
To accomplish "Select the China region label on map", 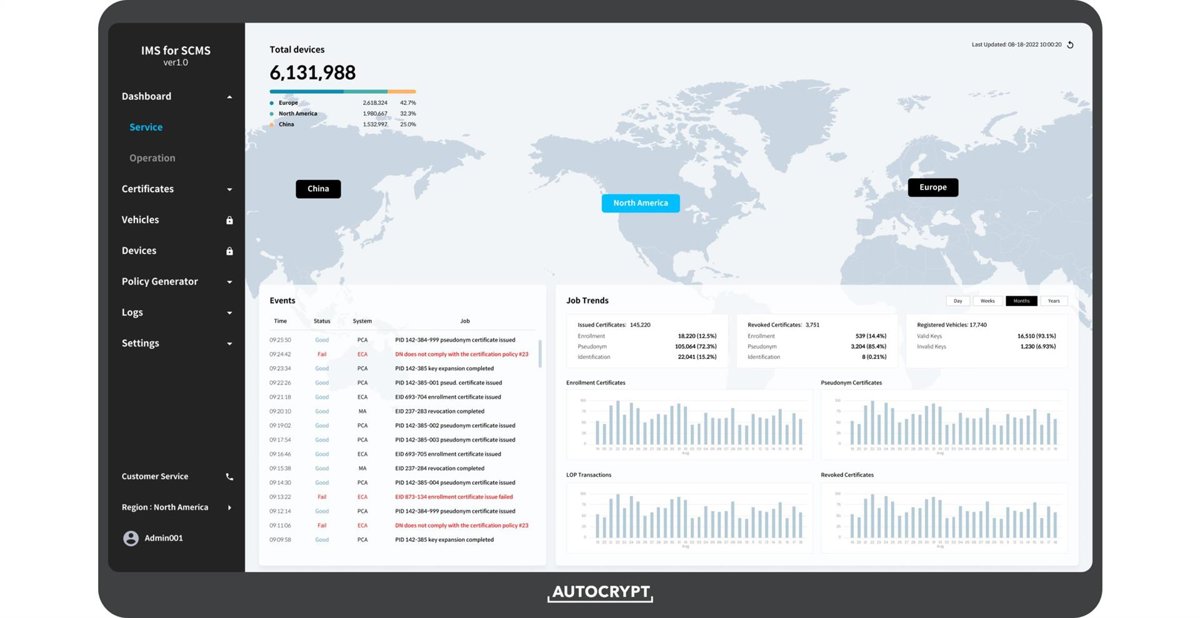I will 318,189.
